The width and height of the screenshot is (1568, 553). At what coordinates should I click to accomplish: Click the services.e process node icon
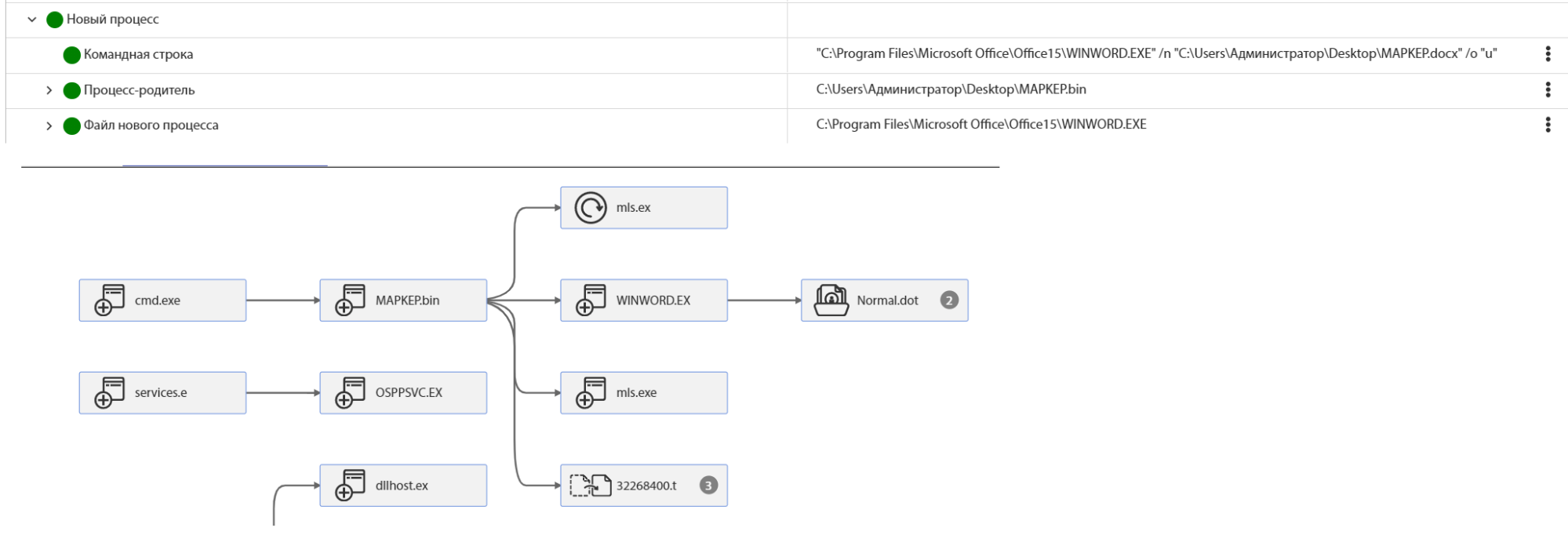pos(109,393)
